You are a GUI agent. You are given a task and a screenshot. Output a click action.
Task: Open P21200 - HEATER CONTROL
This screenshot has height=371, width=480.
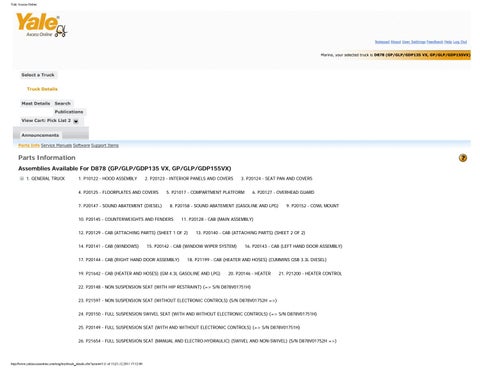click(310, 274)
